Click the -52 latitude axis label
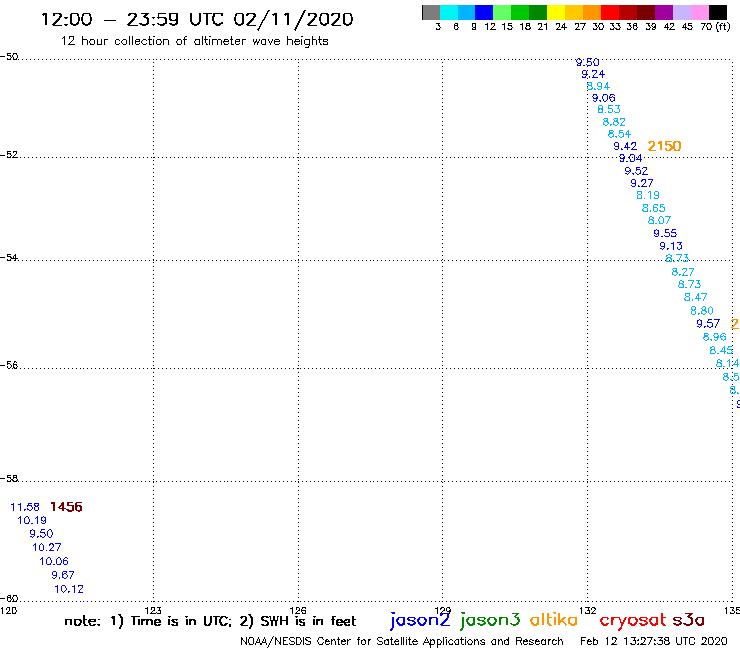The width and height of the screenshot is (740, 650). [x=9, y=154]
